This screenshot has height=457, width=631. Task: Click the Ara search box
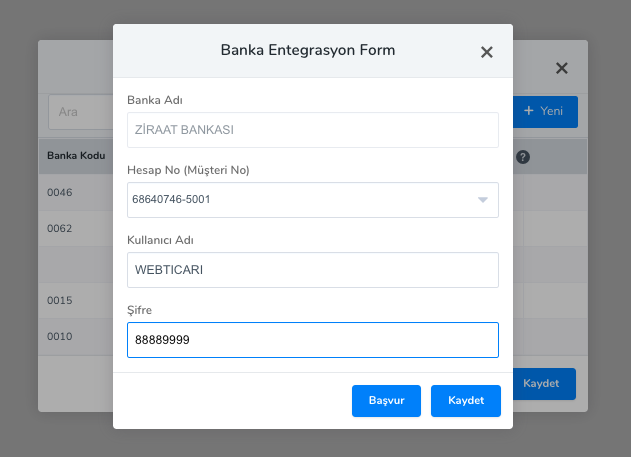pos(80,111)
